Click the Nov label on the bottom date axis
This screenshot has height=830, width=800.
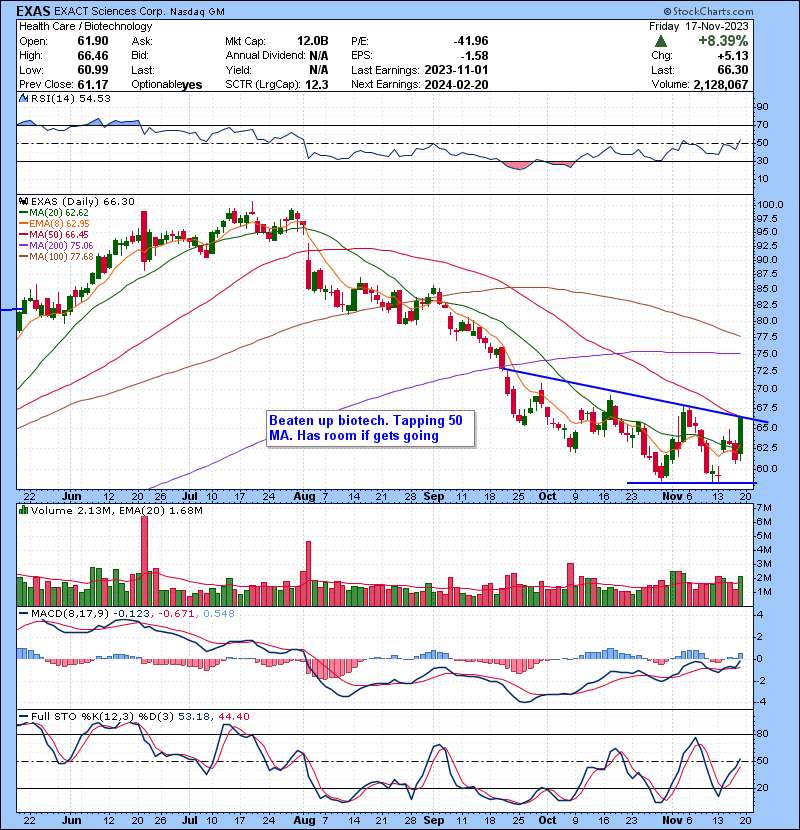(x=672, y=820)
